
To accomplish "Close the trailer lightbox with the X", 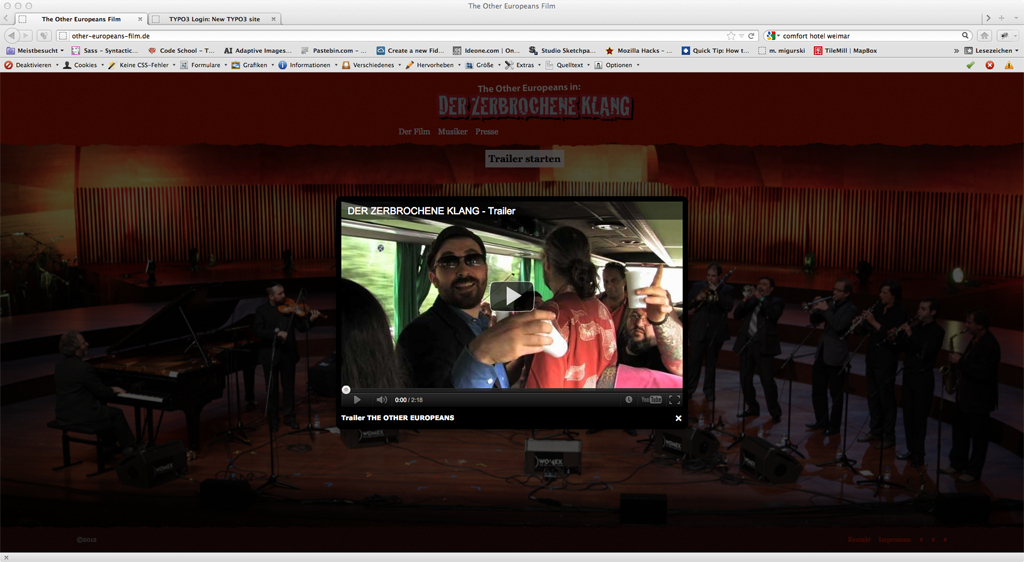I will (x=678, y=418).
